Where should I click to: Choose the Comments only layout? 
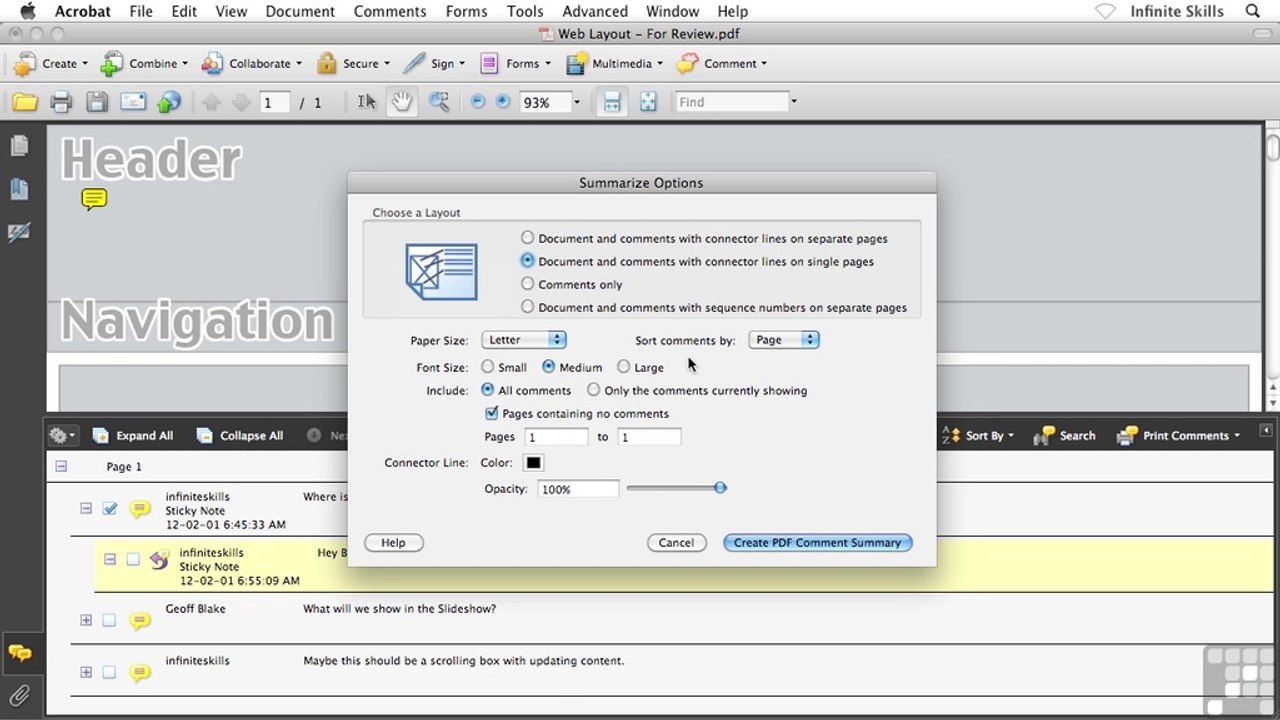coord(527,284)
